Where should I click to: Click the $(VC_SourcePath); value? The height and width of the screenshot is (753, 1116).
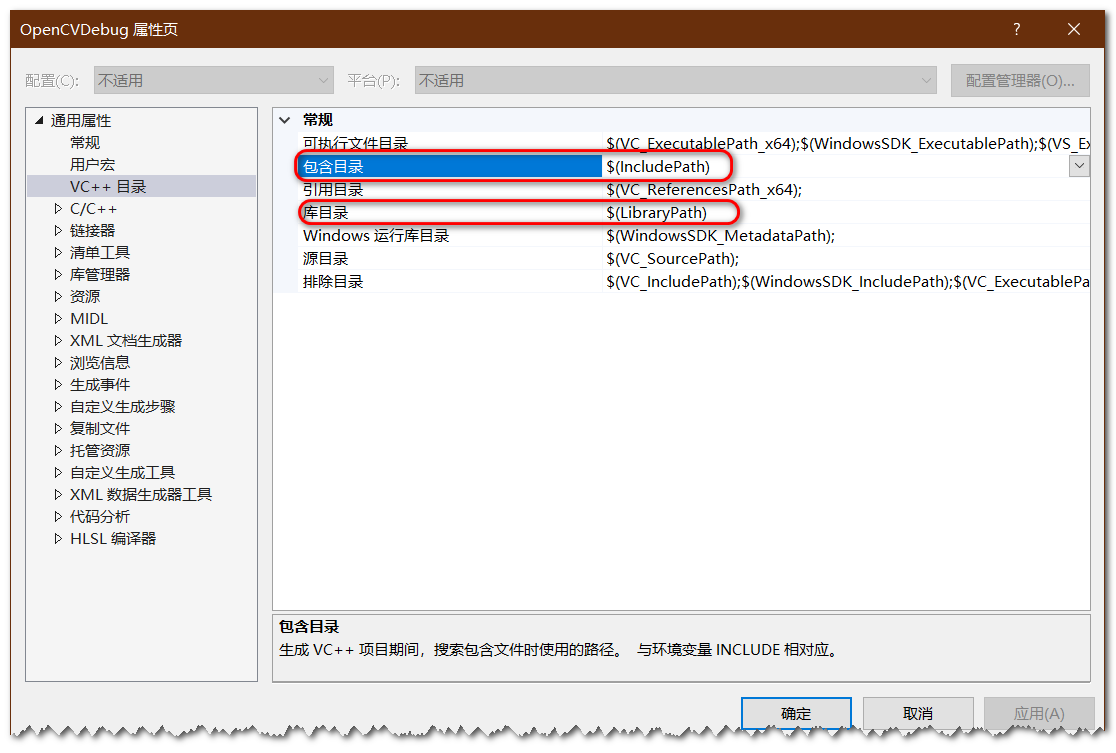673,258
